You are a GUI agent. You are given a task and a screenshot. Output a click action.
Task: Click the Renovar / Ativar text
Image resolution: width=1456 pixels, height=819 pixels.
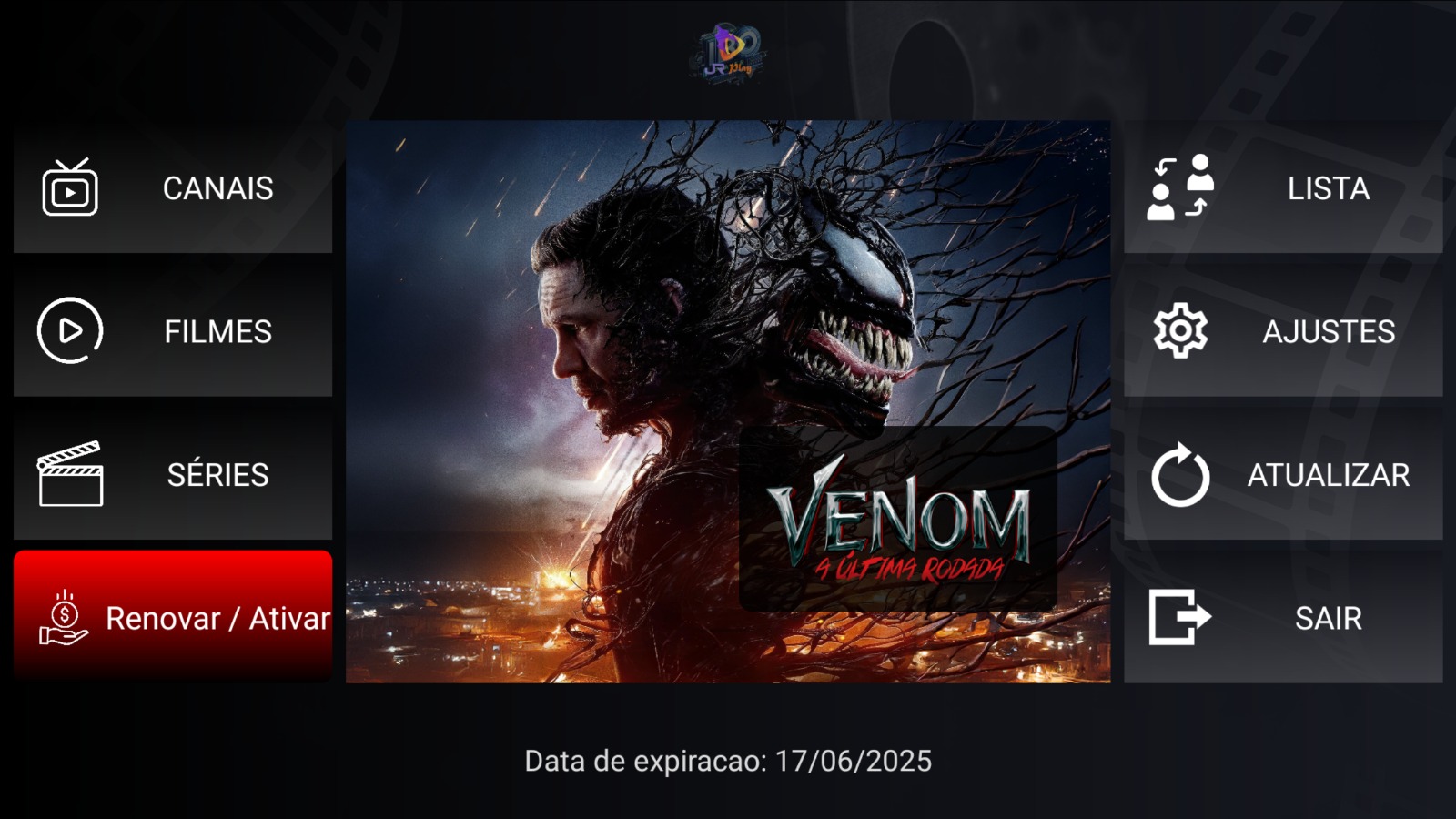coord(217,619)
